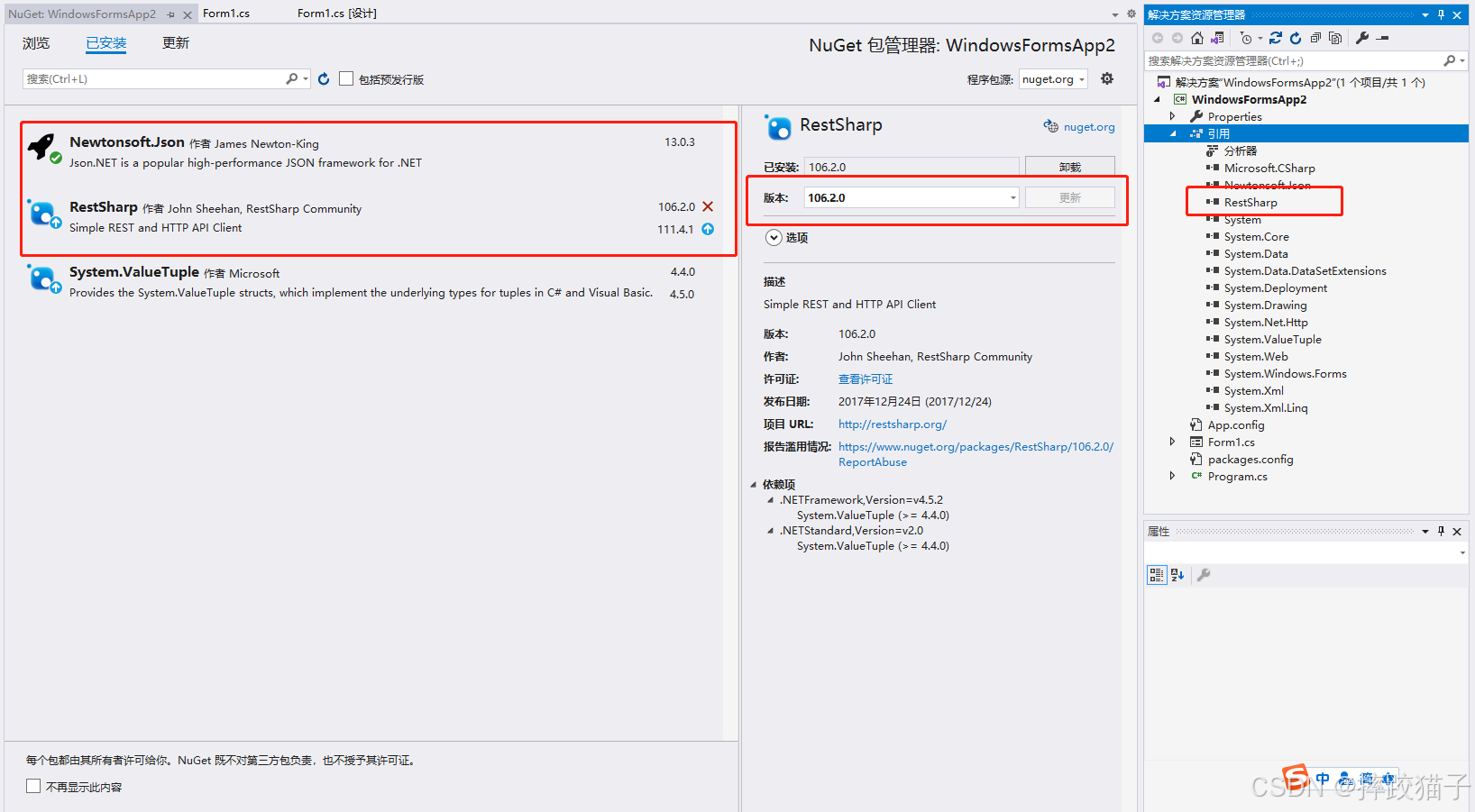Click search magnifier in NuGet search box
Image resolution: width=1475 pixels, height=812 pixels.
292,79
